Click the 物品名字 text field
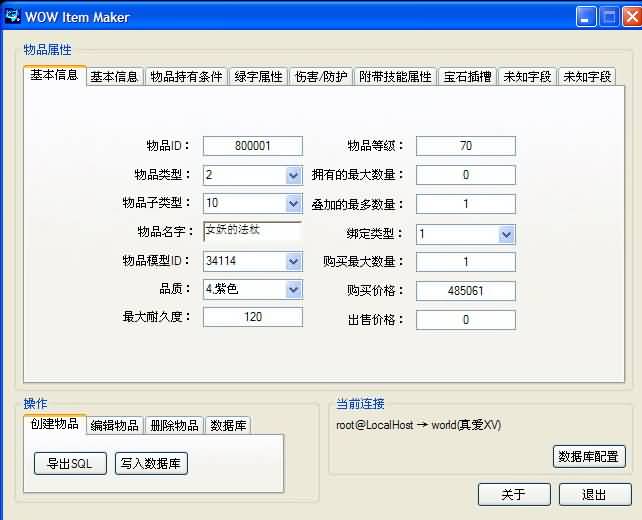Image resolution: width=642 pixels, height=520 pixels. 253,231
